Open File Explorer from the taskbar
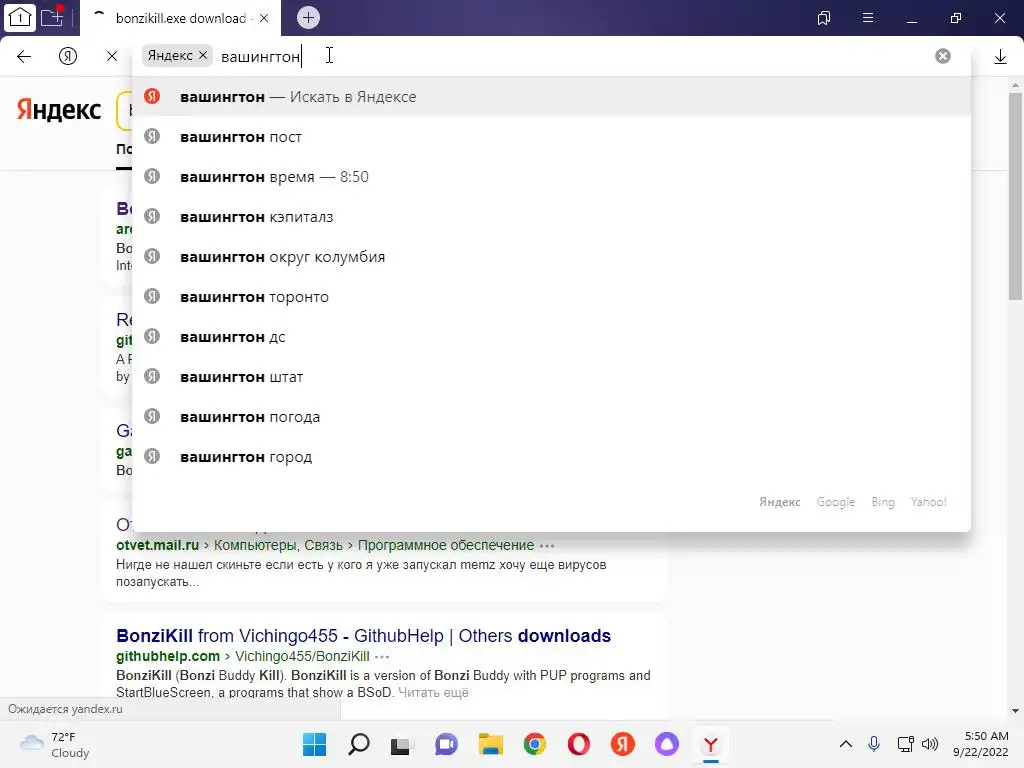 point(490,744)
